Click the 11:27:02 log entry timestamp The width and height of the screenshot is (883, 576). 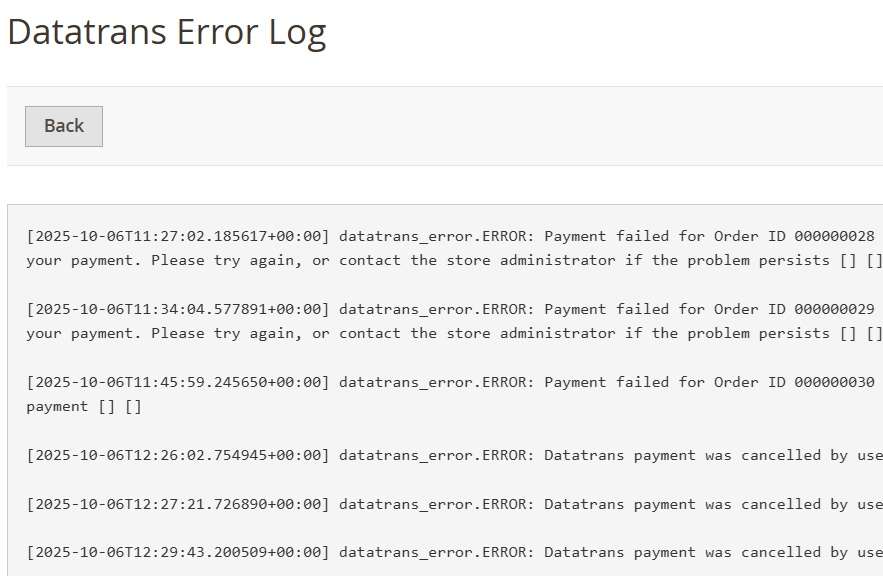click(x=178, y=237)
